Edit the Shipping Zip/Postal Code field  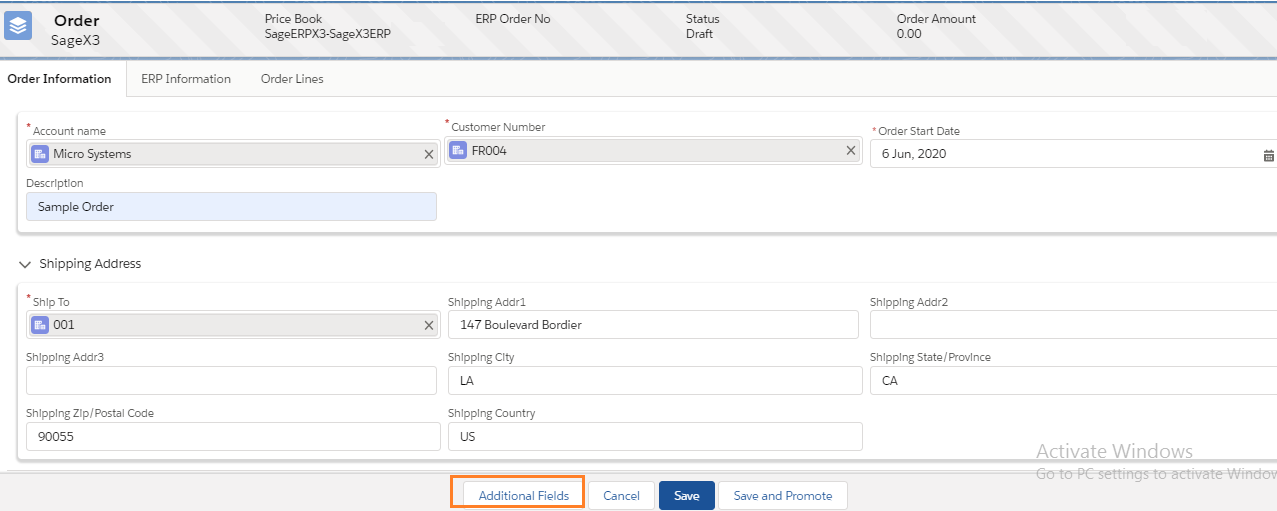click(x=233, y=437)
